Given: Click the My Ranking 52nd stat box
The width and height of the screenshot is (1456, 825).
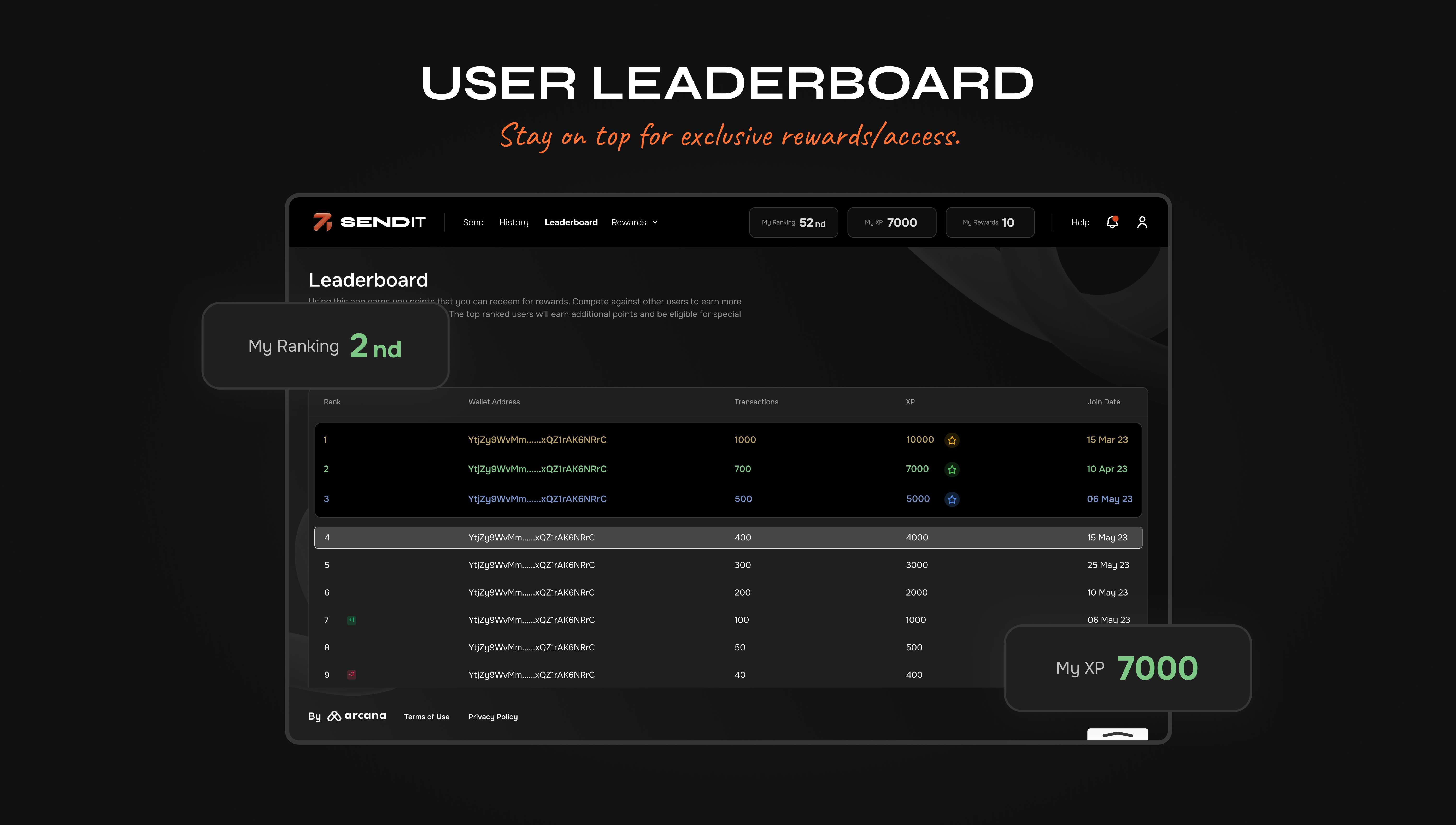Looking at the screenshot, I should [793, 222].
